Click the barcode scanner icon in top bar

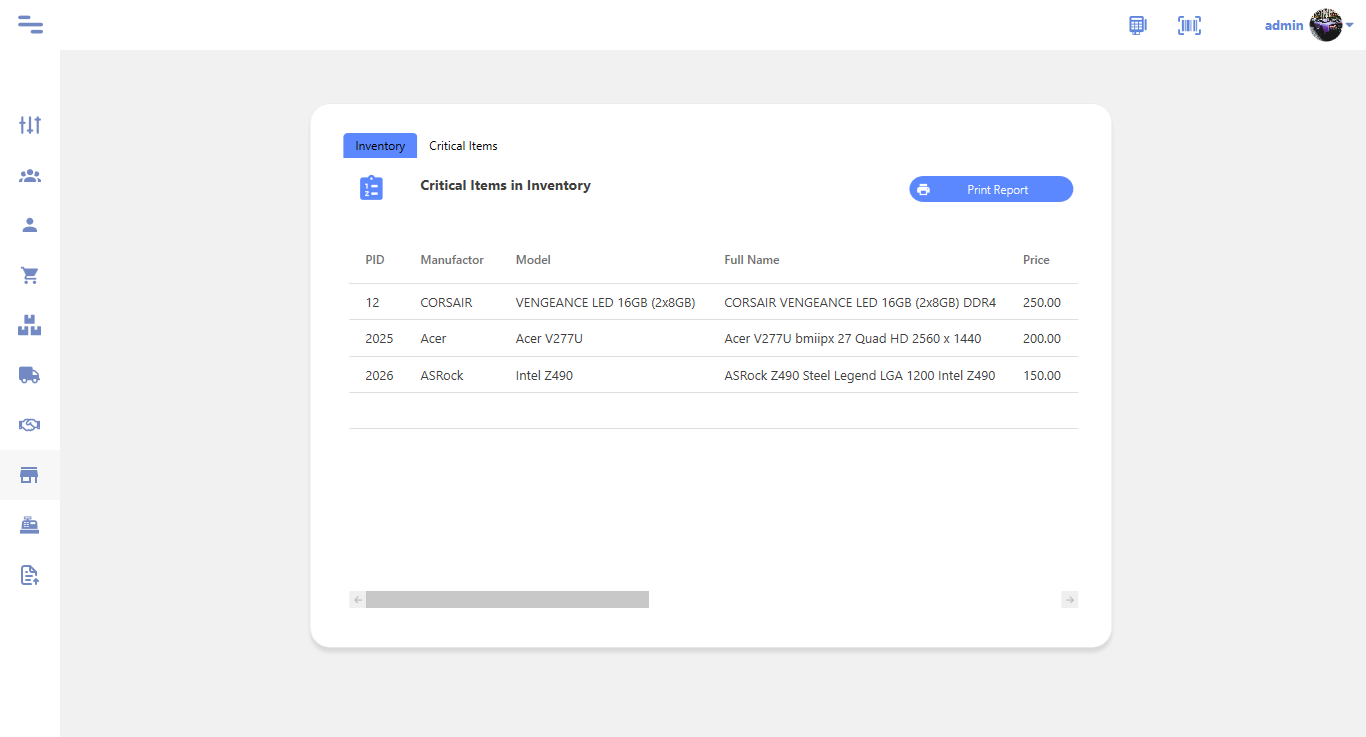(x=1190, y=25)
